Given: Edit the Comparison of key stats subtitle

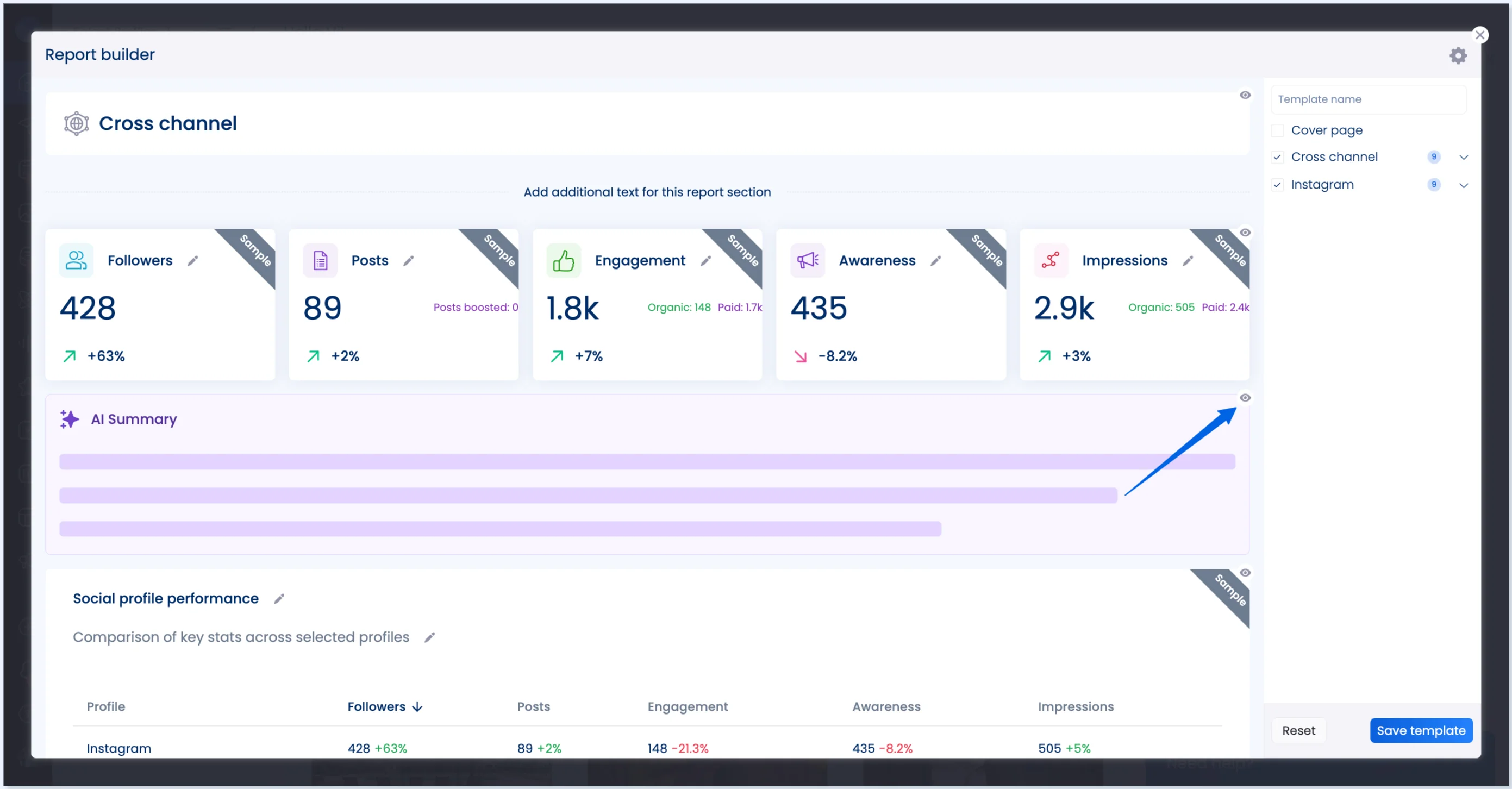Looking at the screenshot, I should pos(430,637).
